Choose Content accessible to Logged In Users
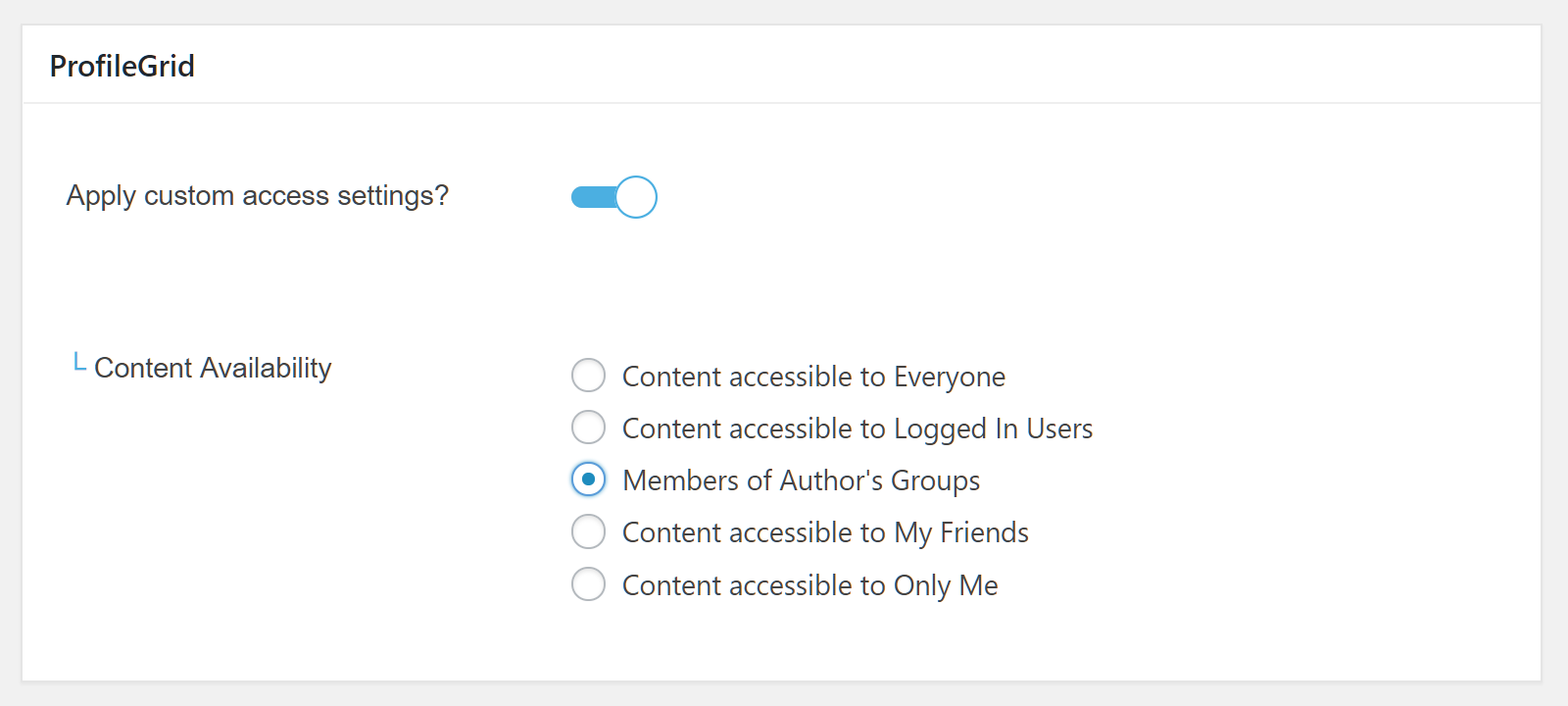Screen dimensions: 1568x706 pos(588,428)
